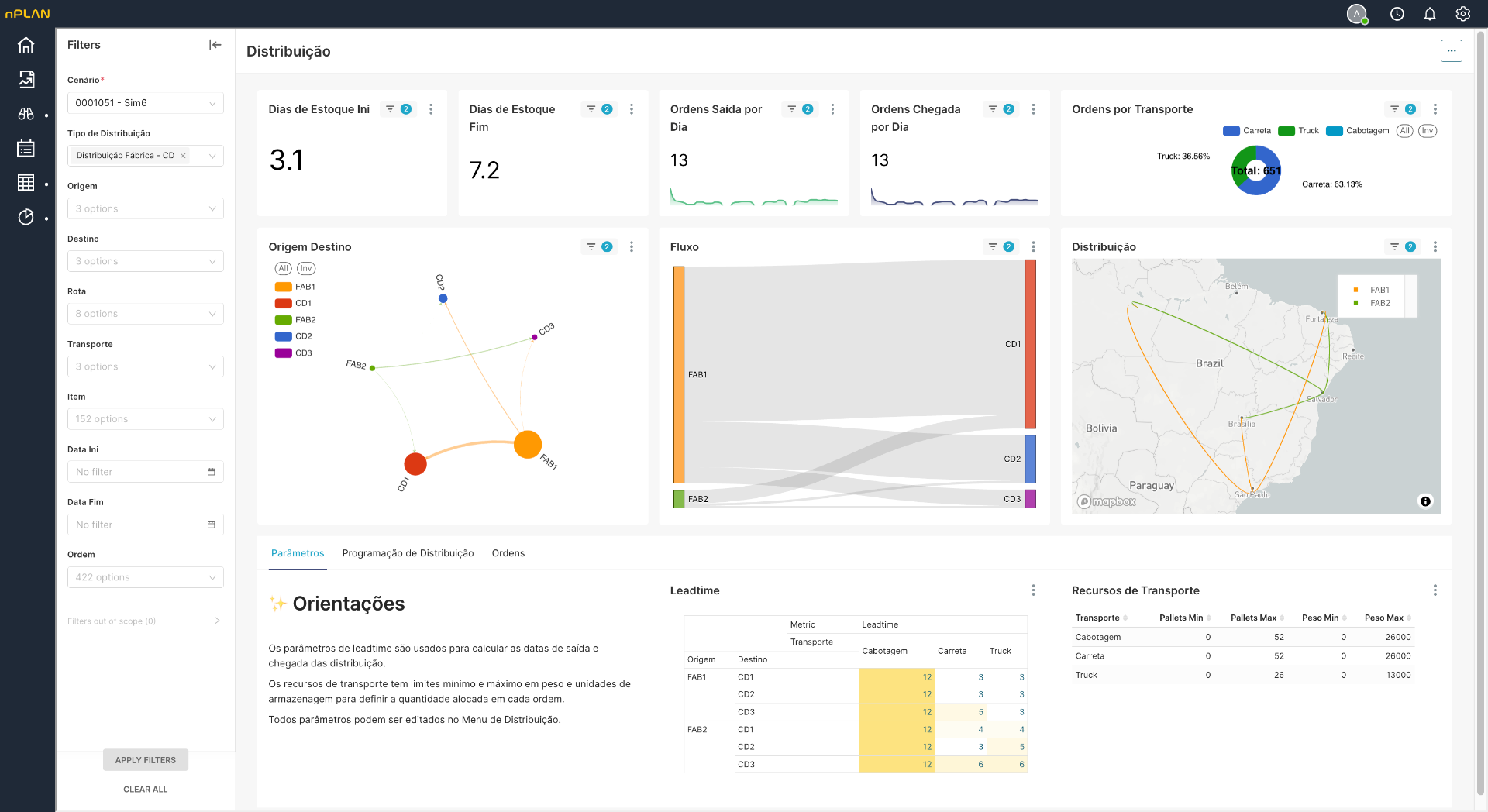Open the page options ellipsis button
This screenshot has height=812, width=1488.
(1452, 51)
